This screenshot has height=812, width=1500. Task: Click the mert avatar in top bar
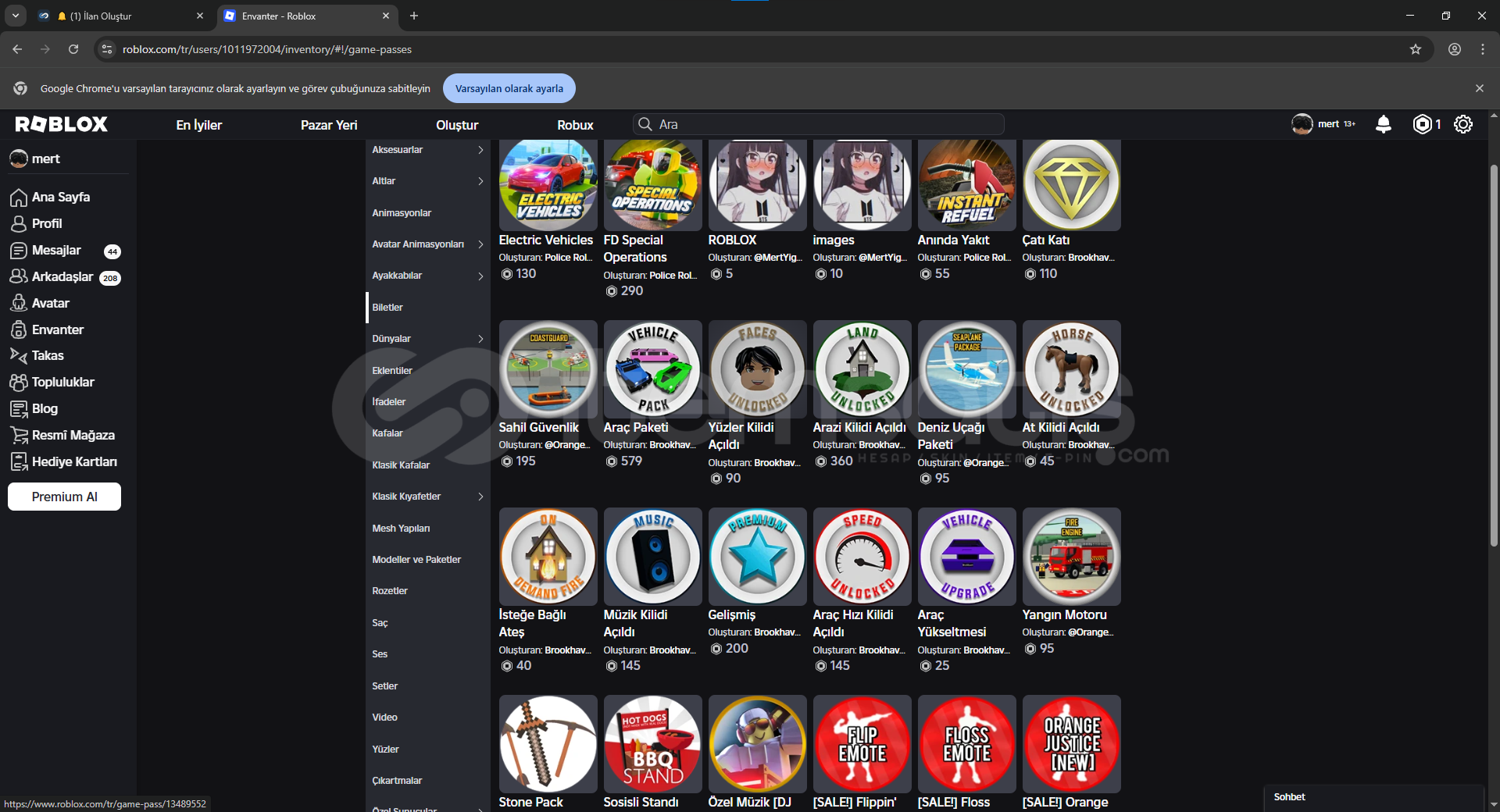[1302, 124]
